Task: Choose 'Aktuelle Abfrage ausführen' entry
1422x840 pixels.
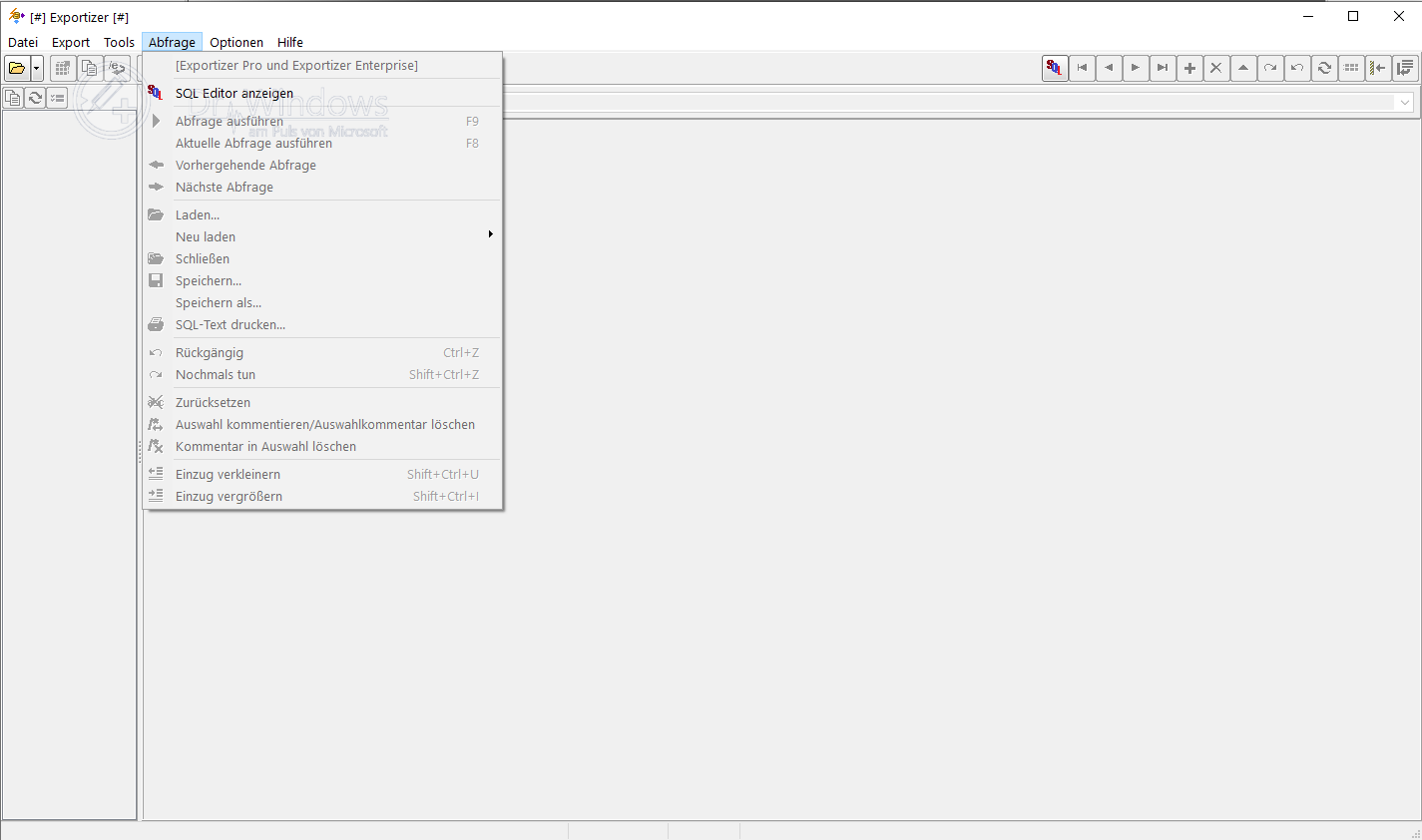Action: coord(322,143)
